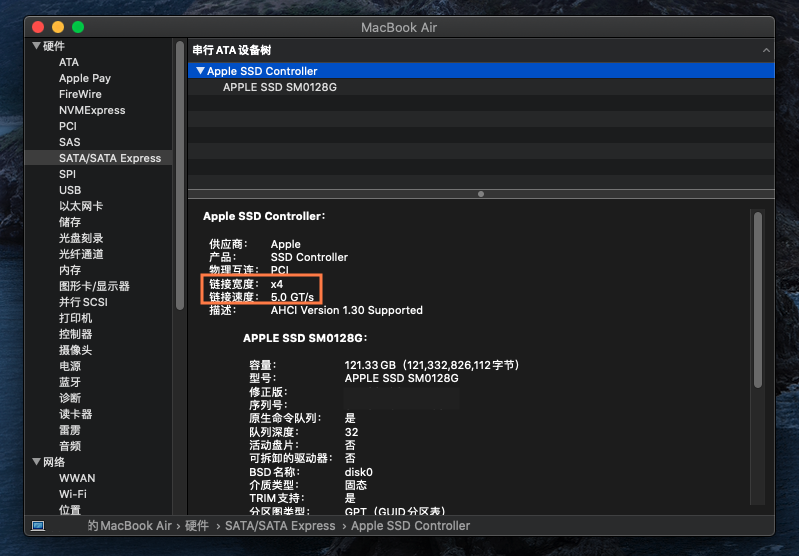Select the APPLE SSD SM0128G device row
Viewport: 799px width, 556px height.
click(279, 87)
